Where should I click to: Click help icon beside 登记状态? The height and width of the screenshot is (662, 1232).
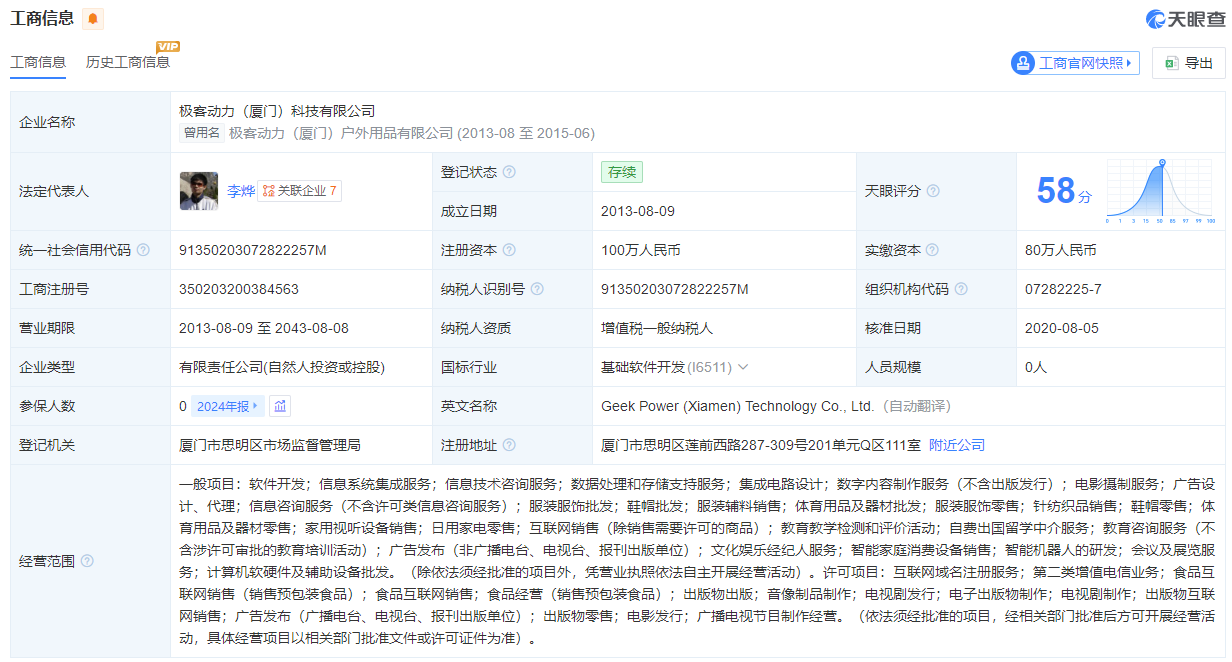pos(509,172)
